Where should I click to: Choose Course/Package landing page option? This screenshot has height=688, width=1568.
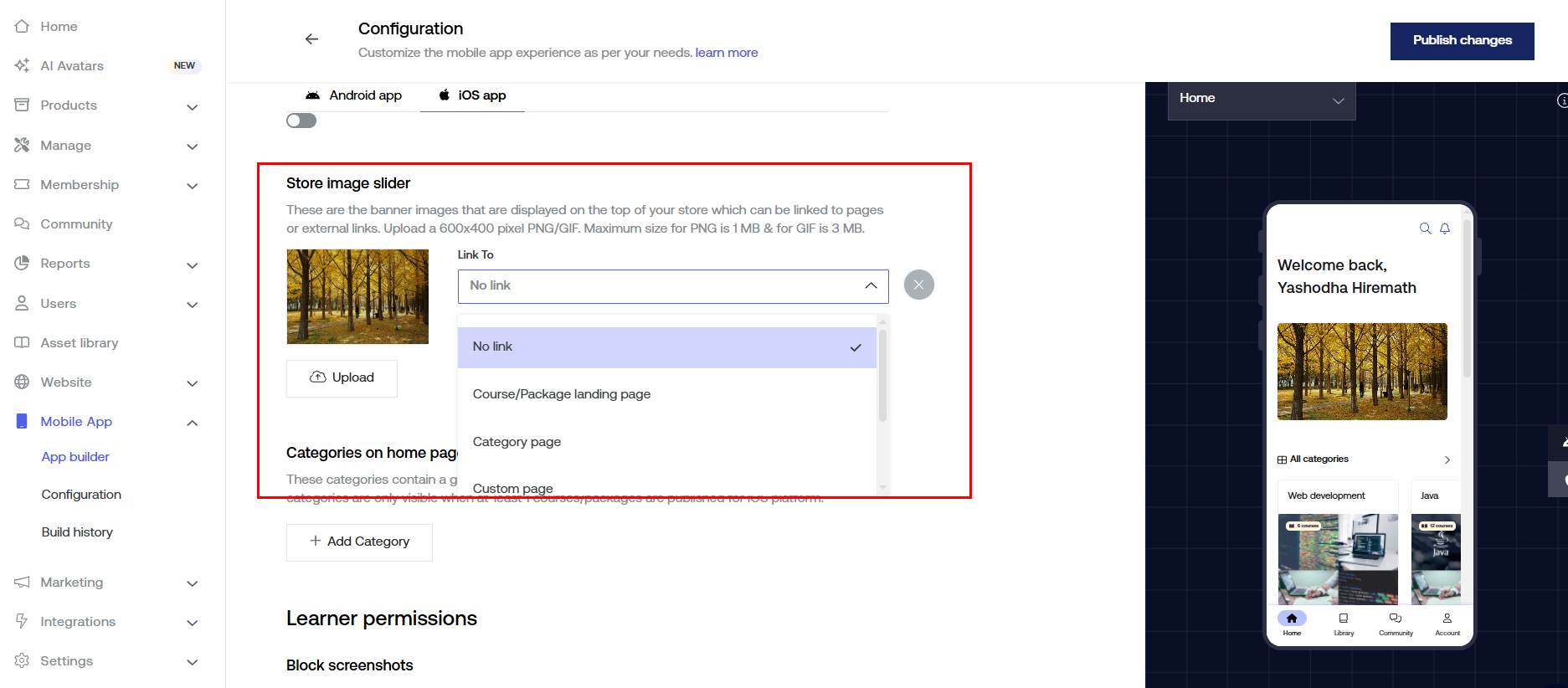pos(562,394)
